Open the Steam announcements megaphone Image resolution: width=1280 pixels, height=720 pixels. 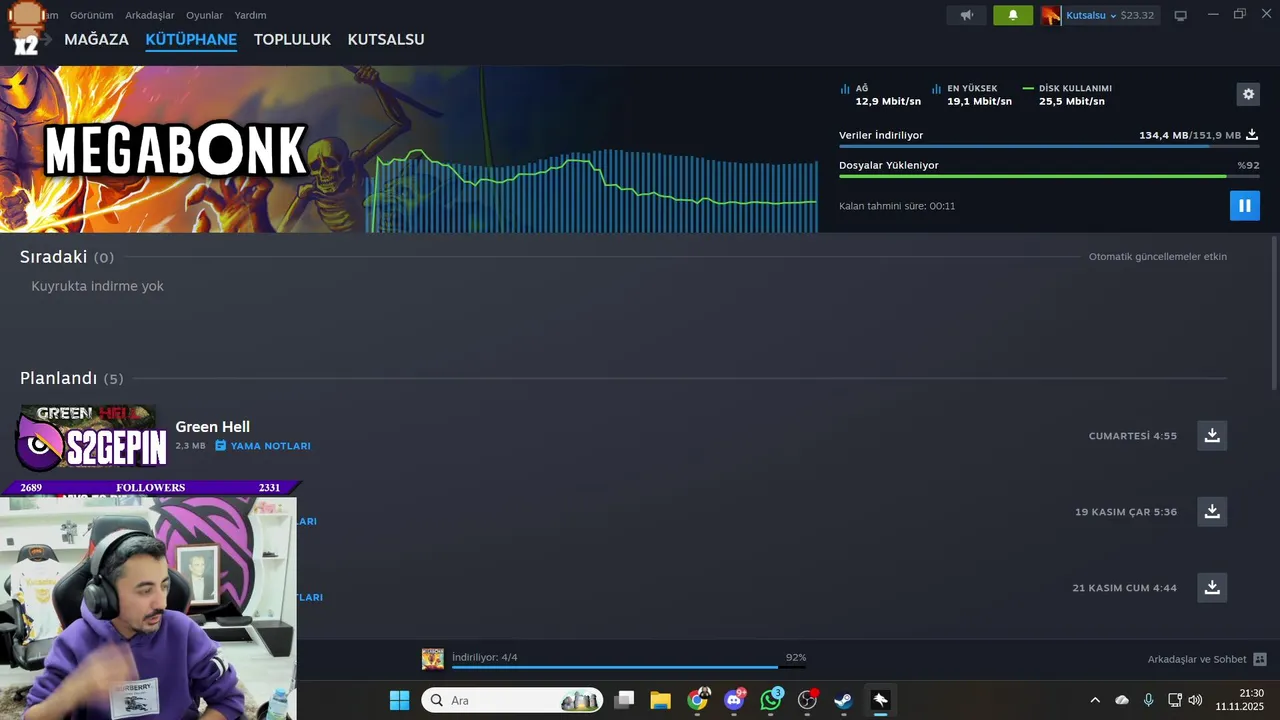[x=967, y=15]
